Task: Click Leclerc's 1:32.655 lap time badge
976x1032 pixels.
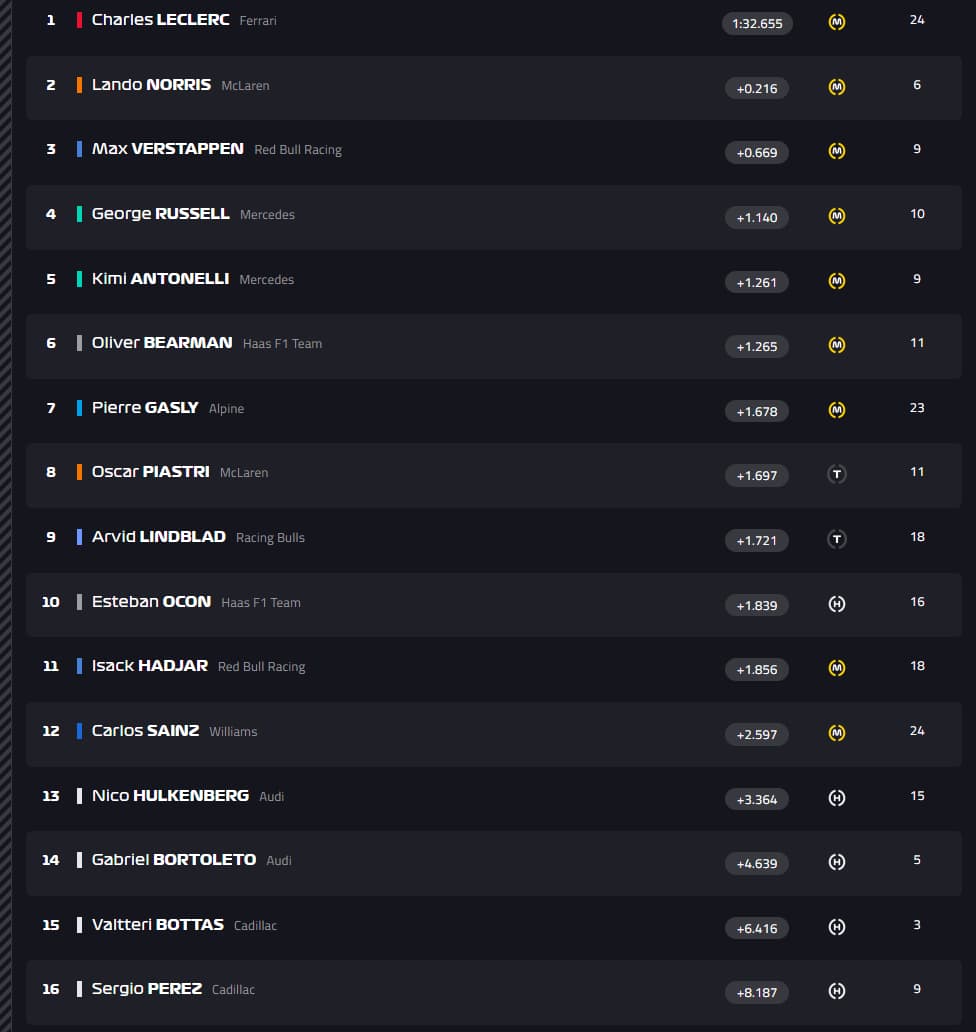Action: (757, 23)
